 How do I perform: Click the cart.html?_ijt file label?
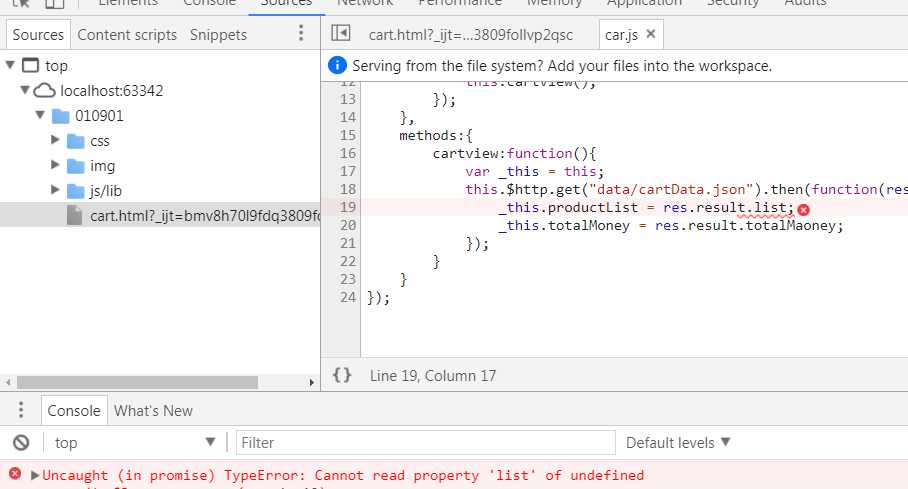pos(205,216)
